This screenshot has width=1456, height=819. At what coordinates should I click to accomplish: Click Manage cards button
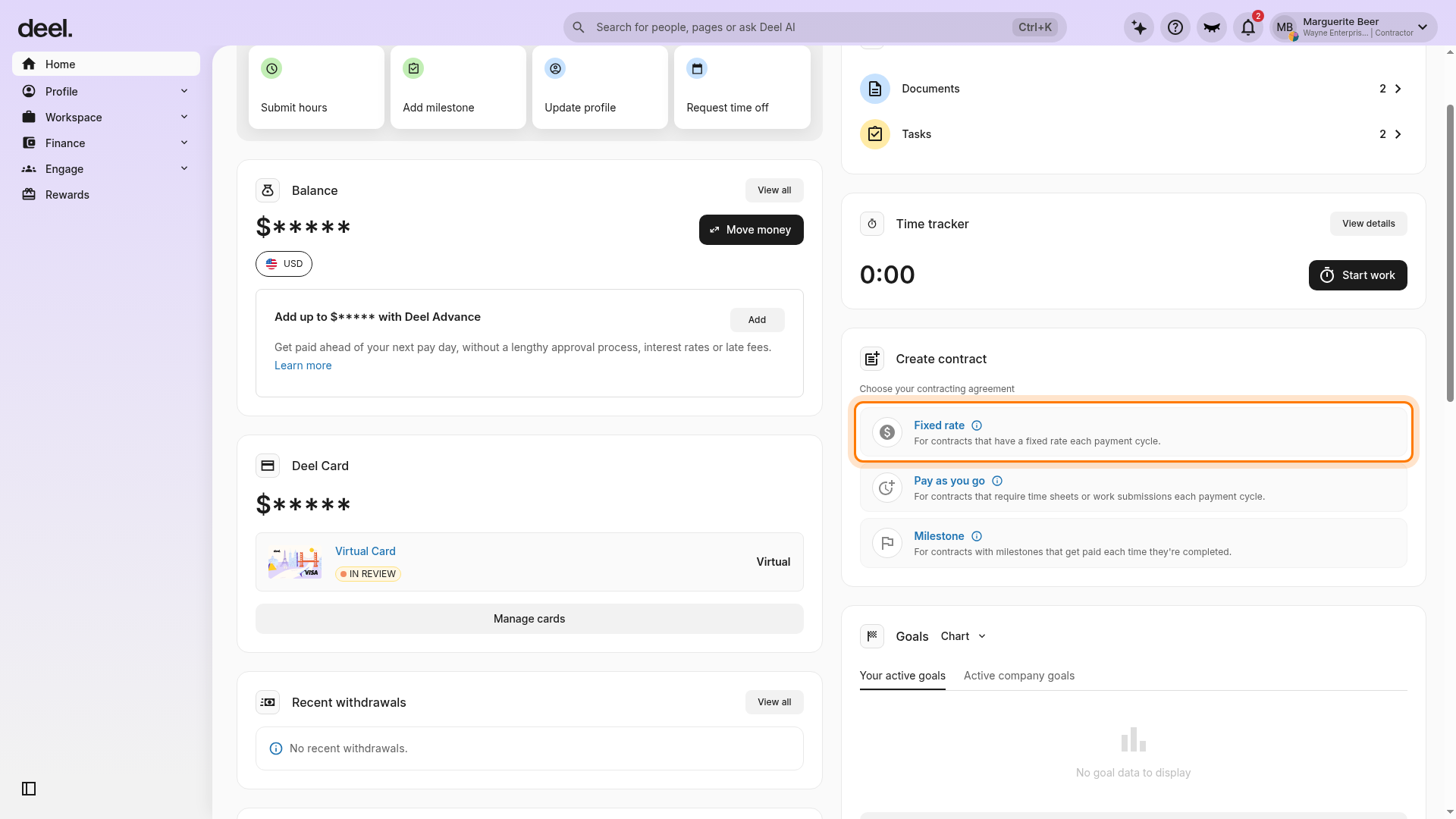pyautogui.click(x=529, y=619)
